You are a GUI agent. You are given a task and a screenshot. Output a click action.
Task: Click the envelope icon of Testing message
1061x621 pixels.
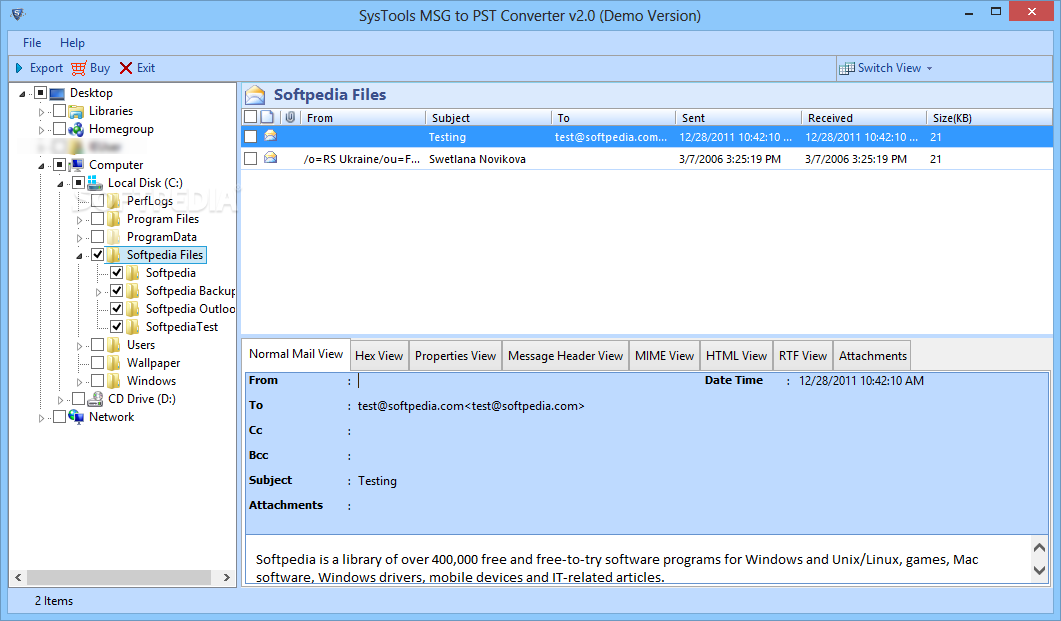click(271, 136)
